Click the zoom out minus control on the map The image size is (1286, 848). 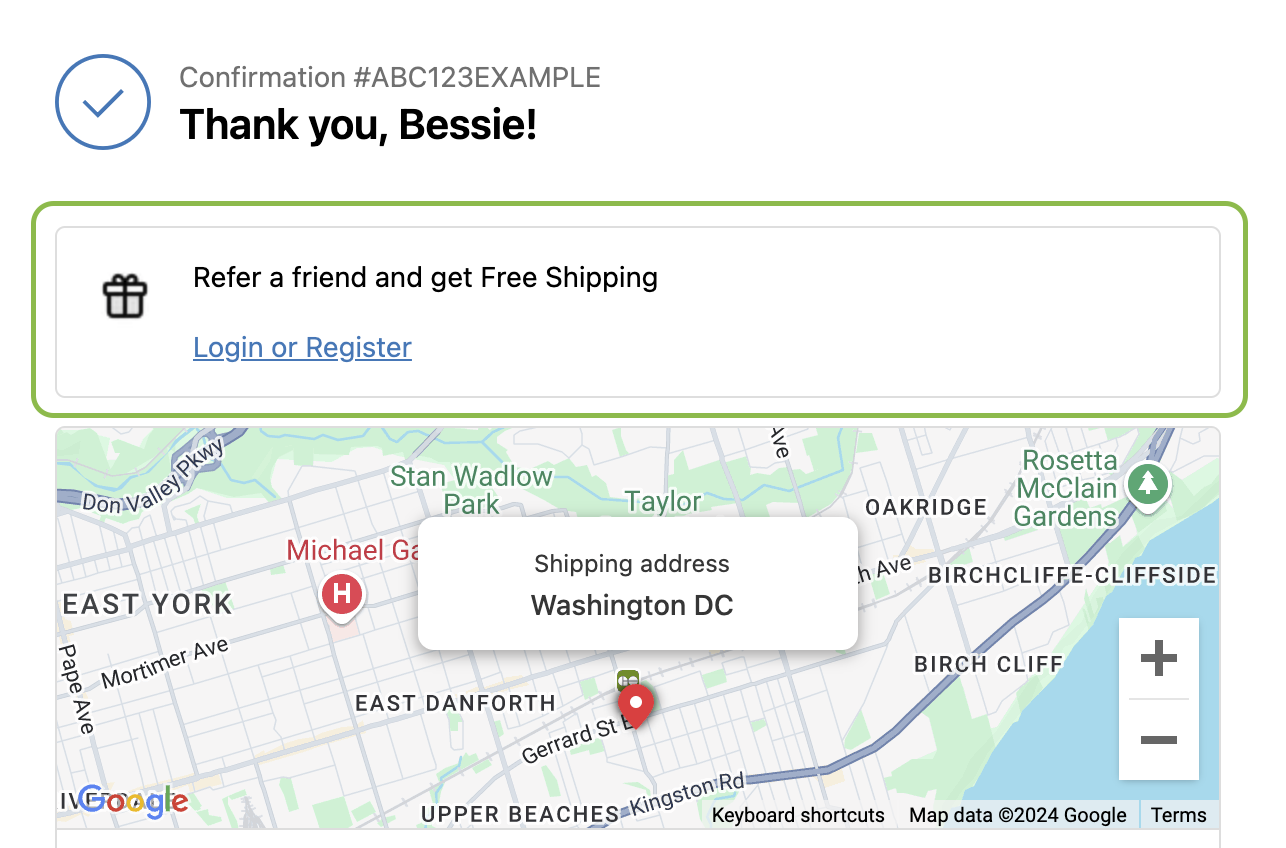1158,740
